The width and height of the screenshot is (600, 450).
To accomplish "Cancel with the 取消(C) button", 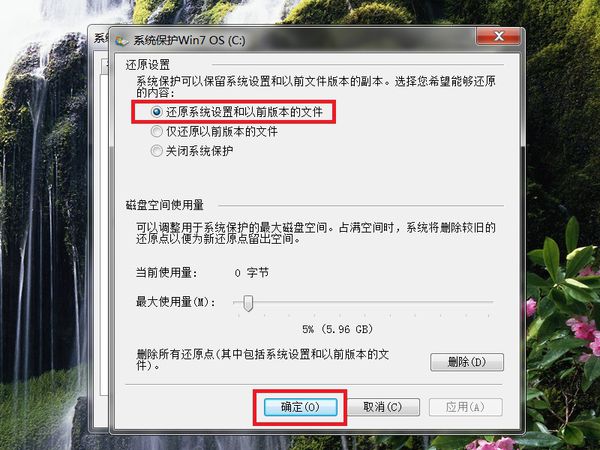I will tap(383, 407).
